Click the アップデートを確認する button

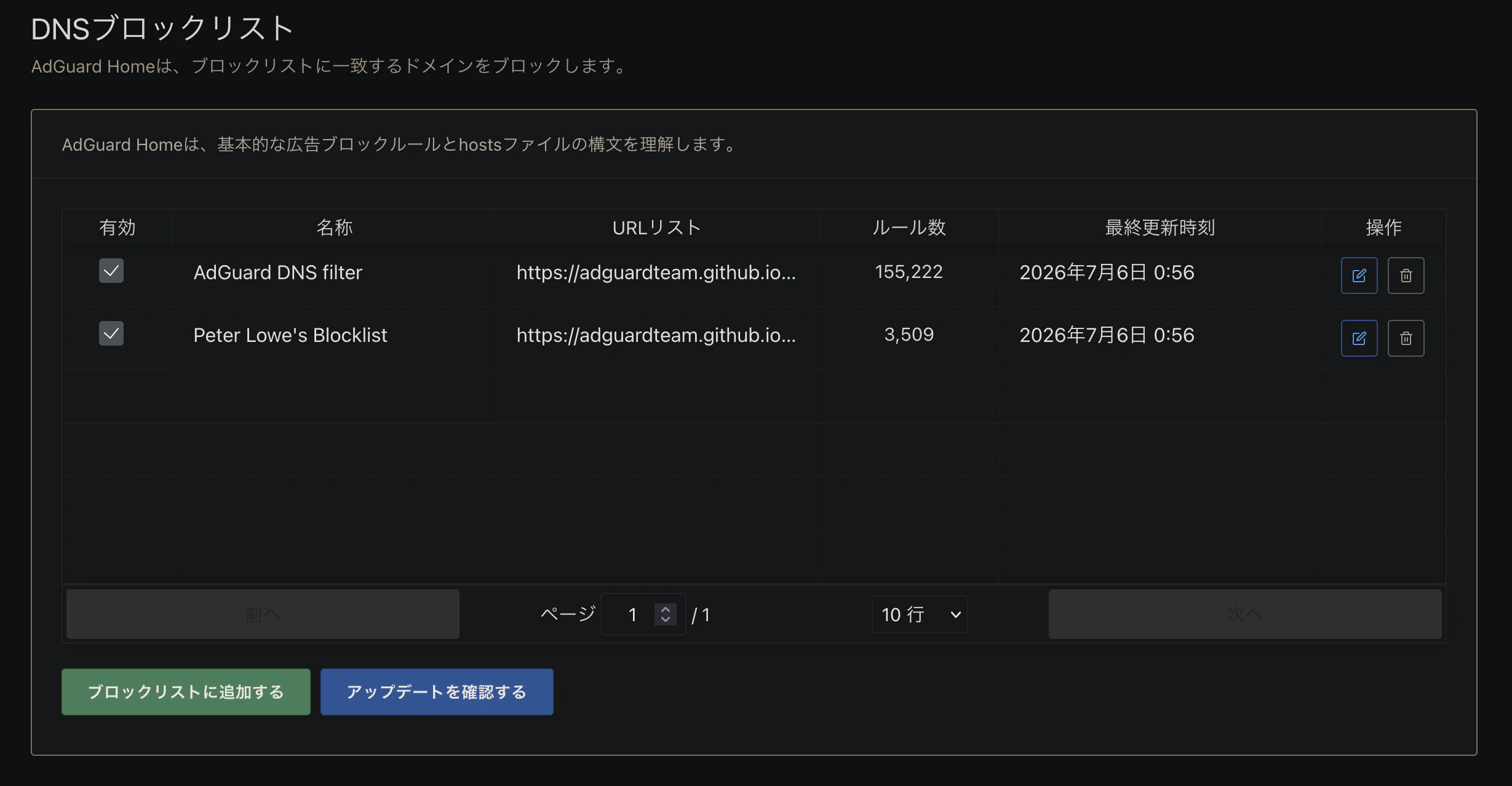437,692
